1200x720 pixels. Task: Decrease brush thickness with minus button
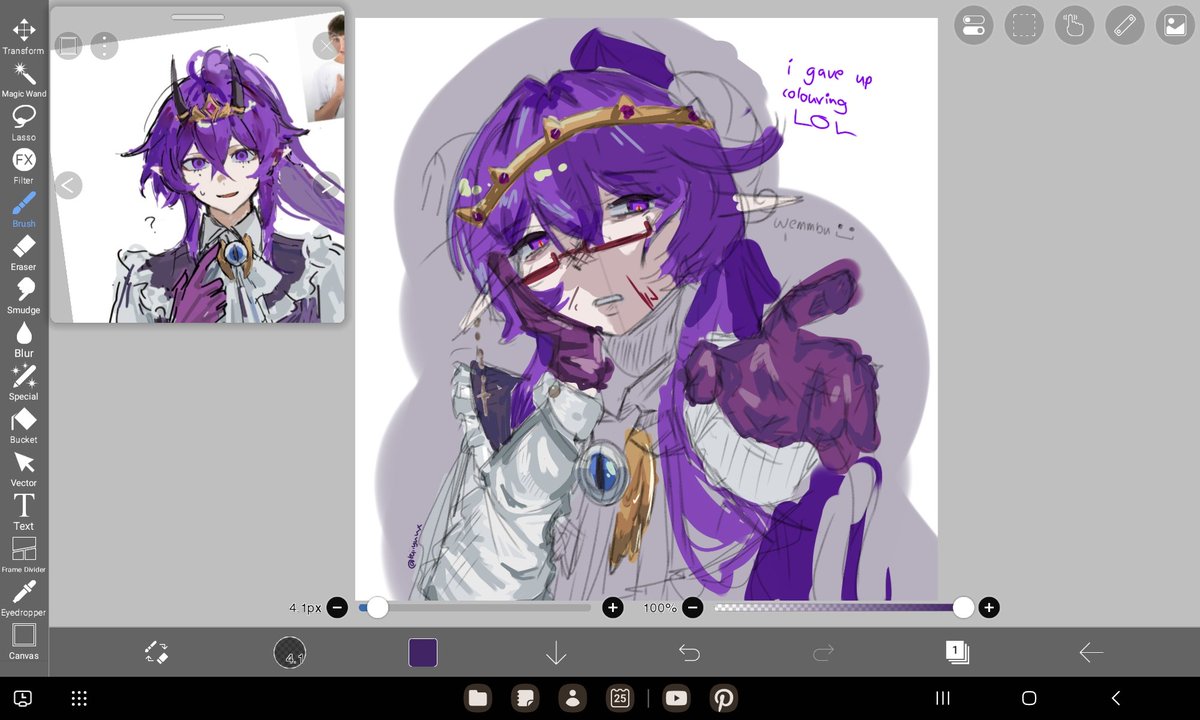click(x=338, y=607)
